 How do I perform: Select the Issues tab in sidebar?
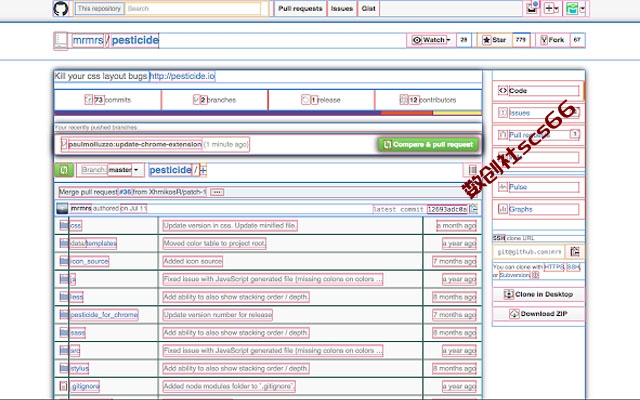coord(538,113)
